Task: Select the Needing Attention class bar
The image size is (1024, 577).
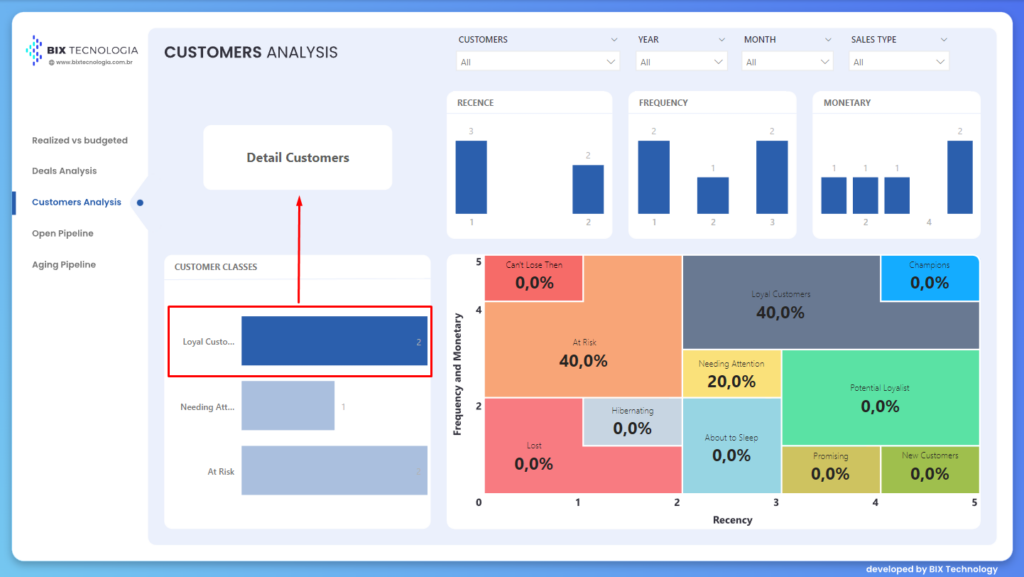Action: (x=288, y=406)
